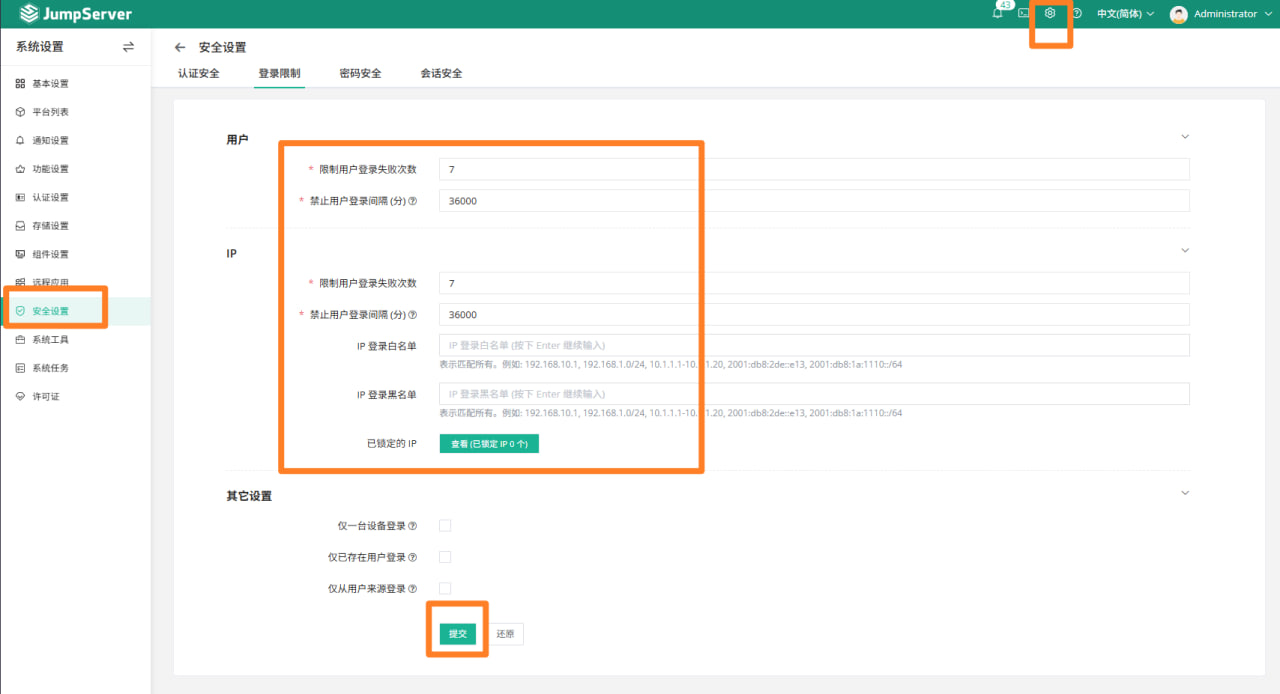Click the 提交 submit button
The width and height of the screenshot is (1280, 694).
coord(458,634)
